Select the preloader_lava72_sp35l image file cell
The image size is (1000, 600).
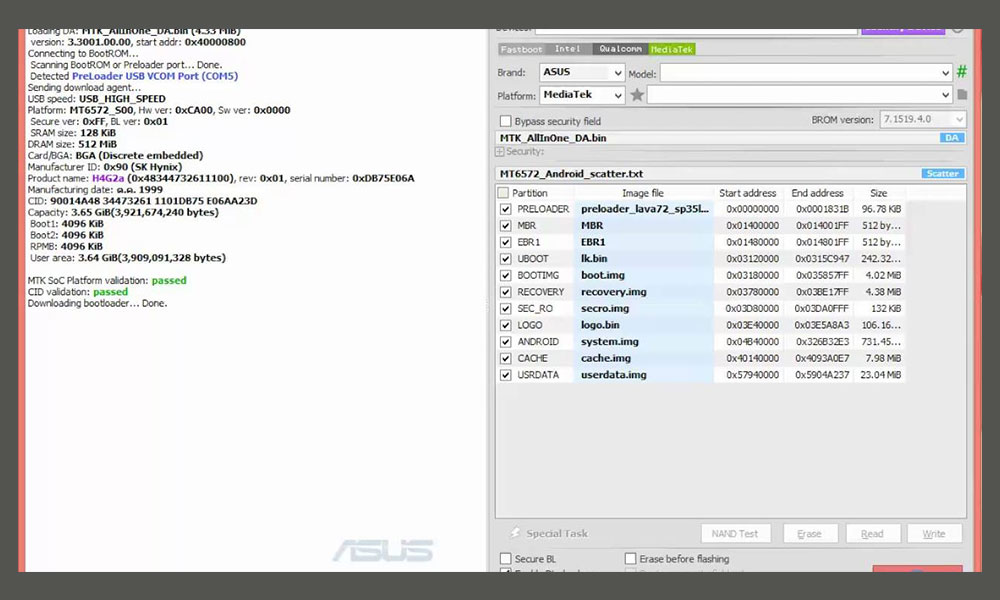(644, 209)
